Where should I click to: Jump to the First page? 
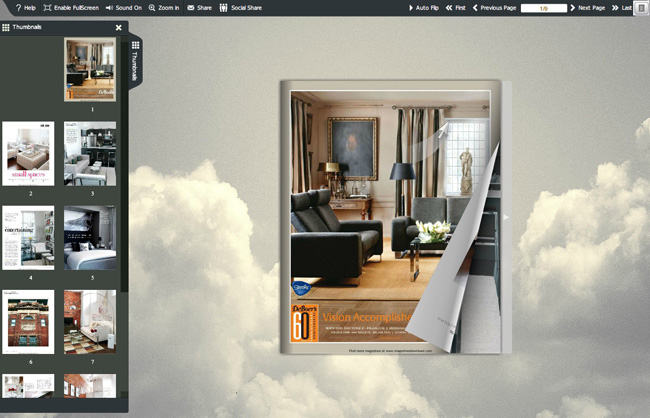[x=456, y=7]
